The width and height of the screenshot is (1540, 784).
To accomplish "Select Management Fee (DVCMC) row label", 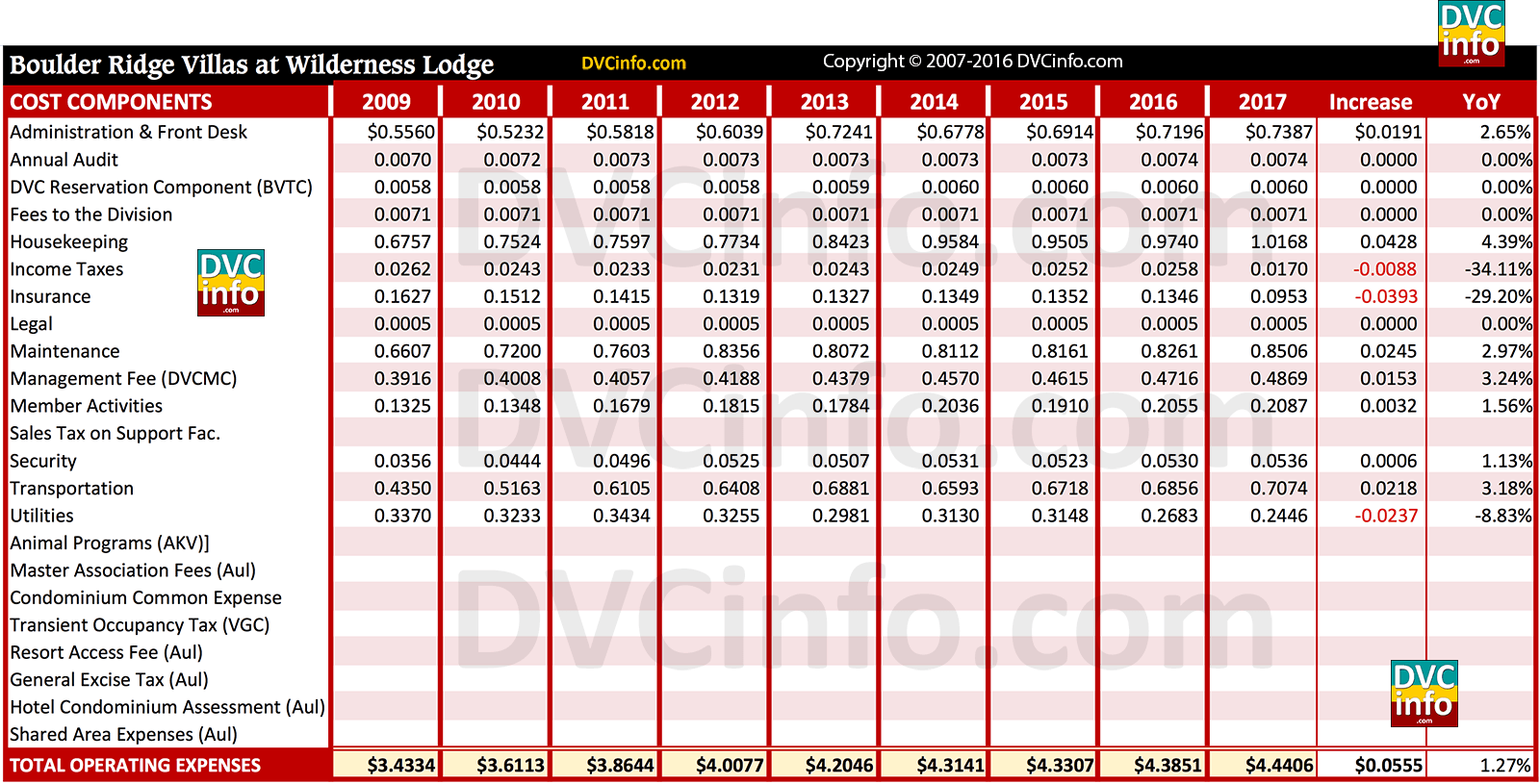I will pyautogui.click(x=123, y=379).
